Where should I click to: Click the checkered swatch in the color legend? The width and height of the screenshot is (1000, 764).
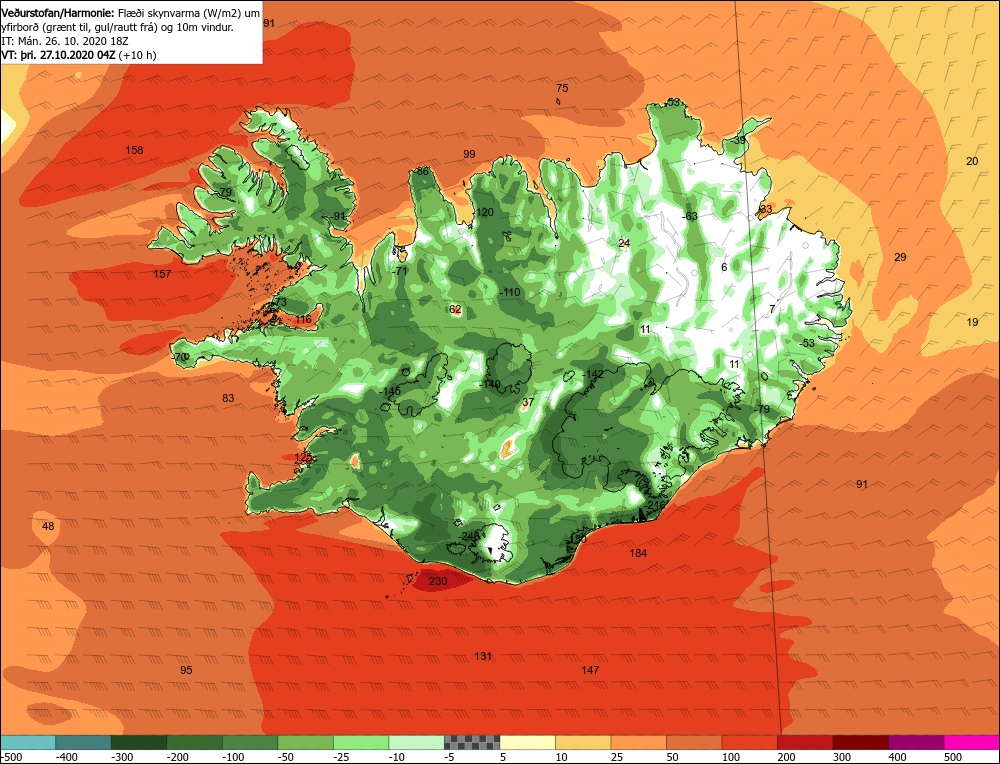(472, 742)
